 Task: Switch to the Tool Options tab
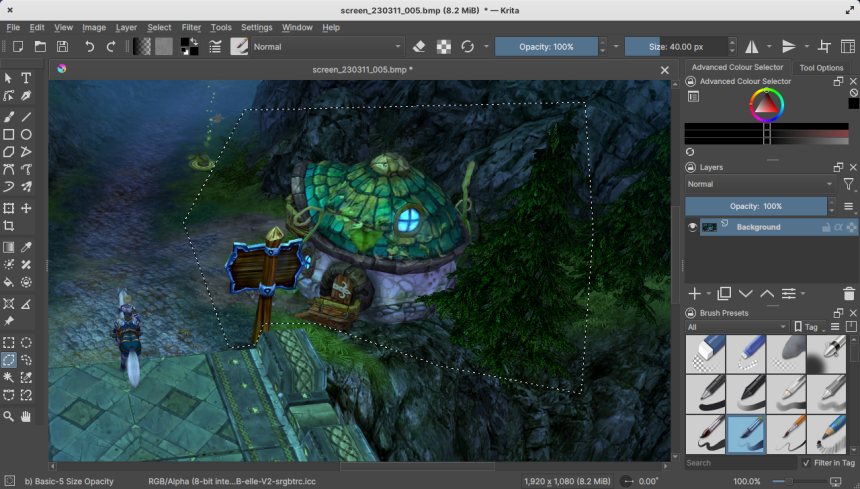(821, 68)
